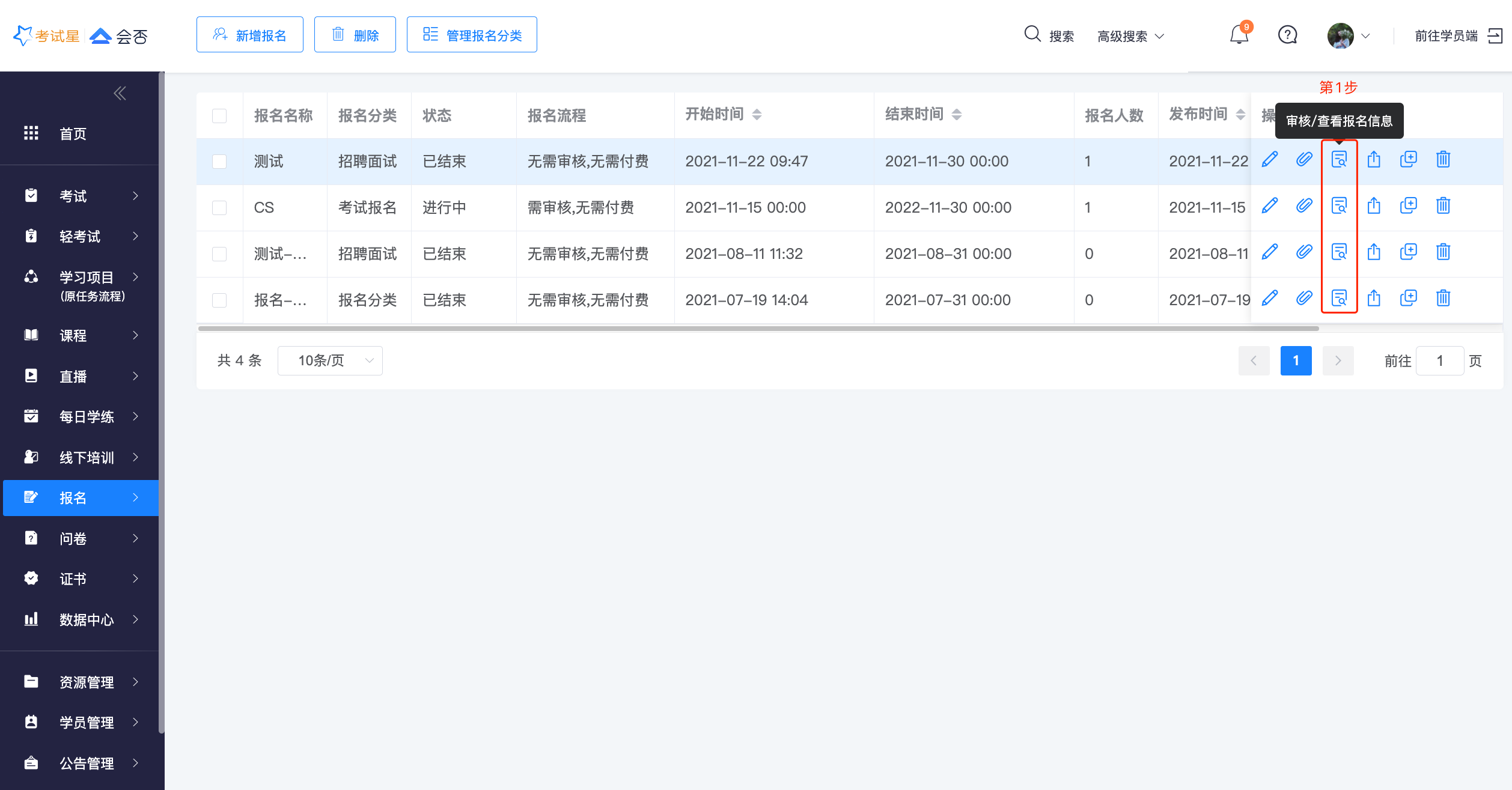Click the 管理报名分类 button
Screen dimensions: 1512x790
click(472, 35)
